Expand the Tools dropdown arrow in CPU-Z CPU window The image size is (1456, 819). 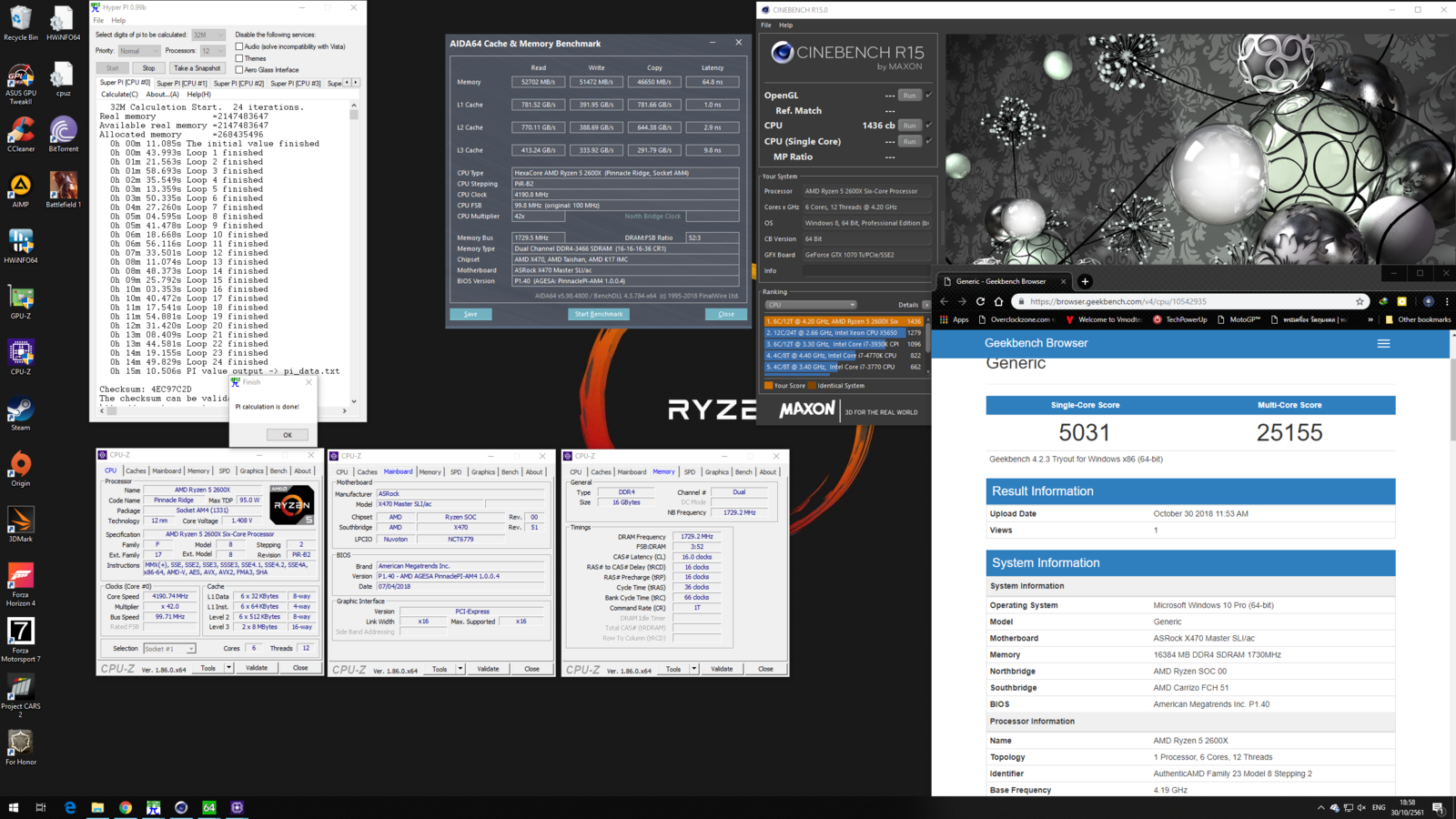tap(228, 668)
